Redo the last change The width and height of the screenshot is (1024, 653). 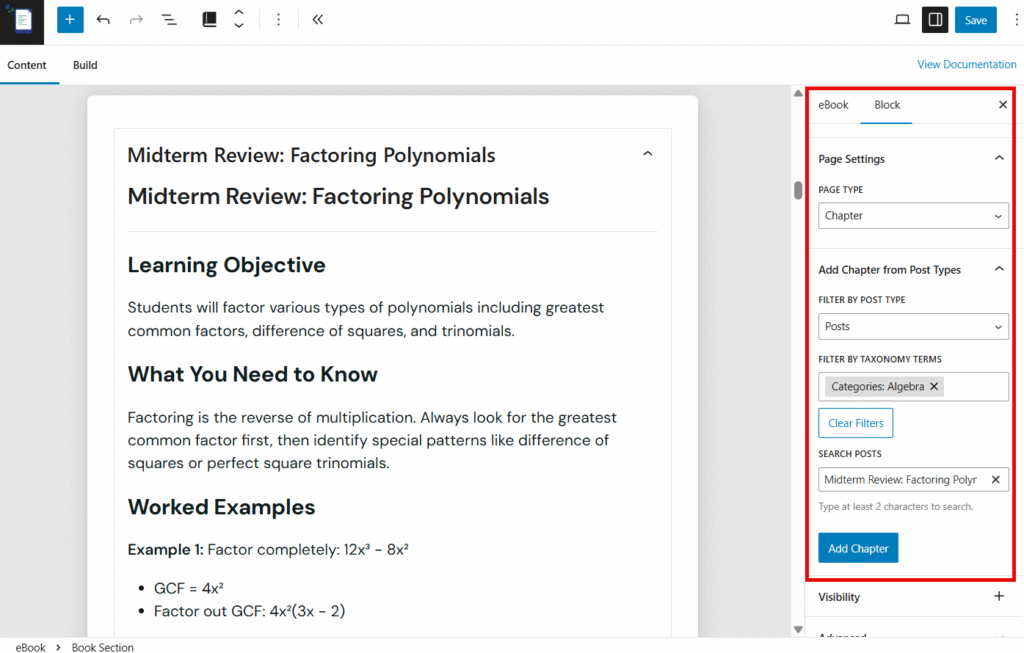(x=137, y=19)
